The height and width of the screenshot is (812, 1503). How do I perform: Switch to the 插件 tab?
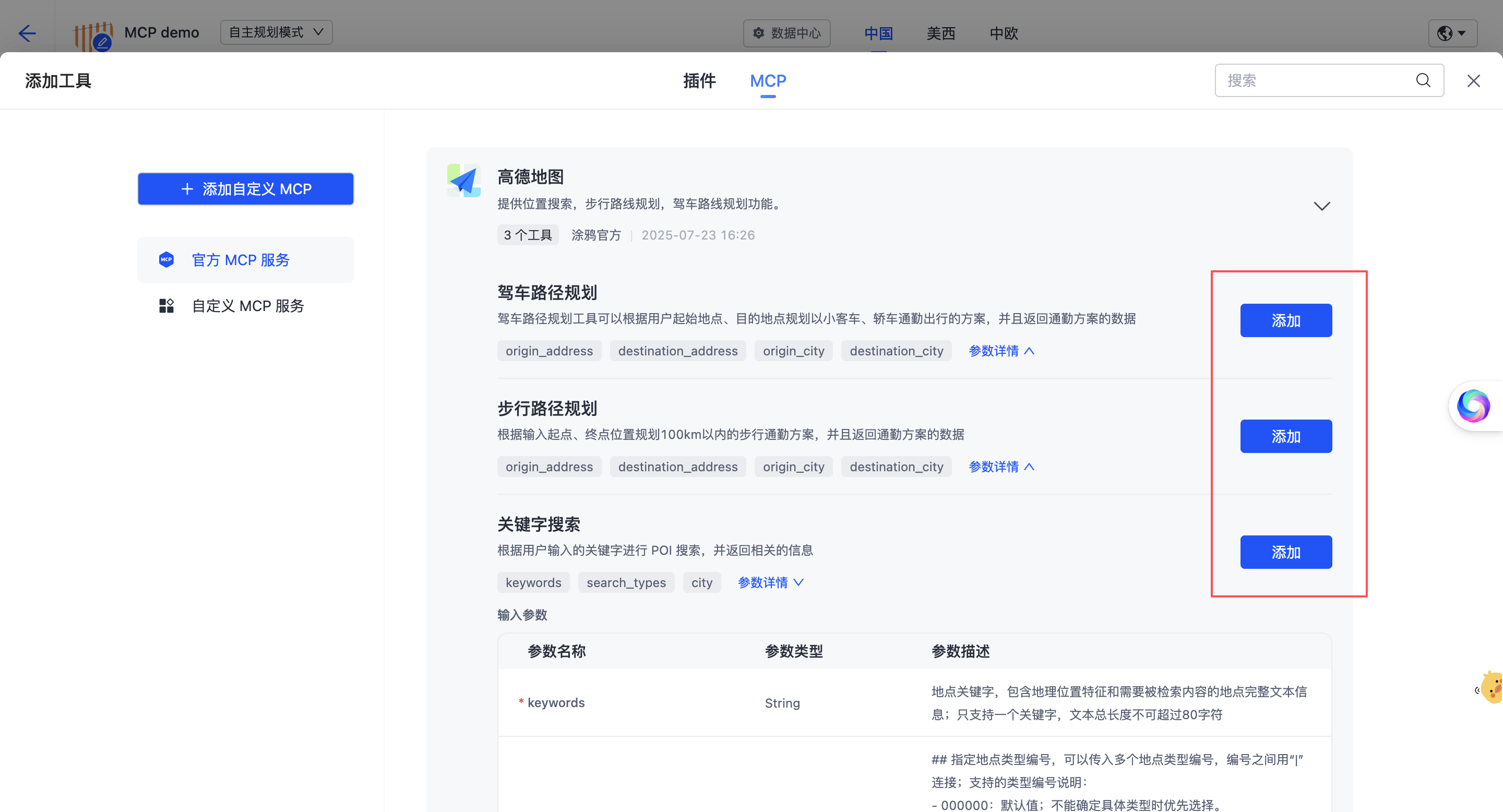click(x=699, y=80)
